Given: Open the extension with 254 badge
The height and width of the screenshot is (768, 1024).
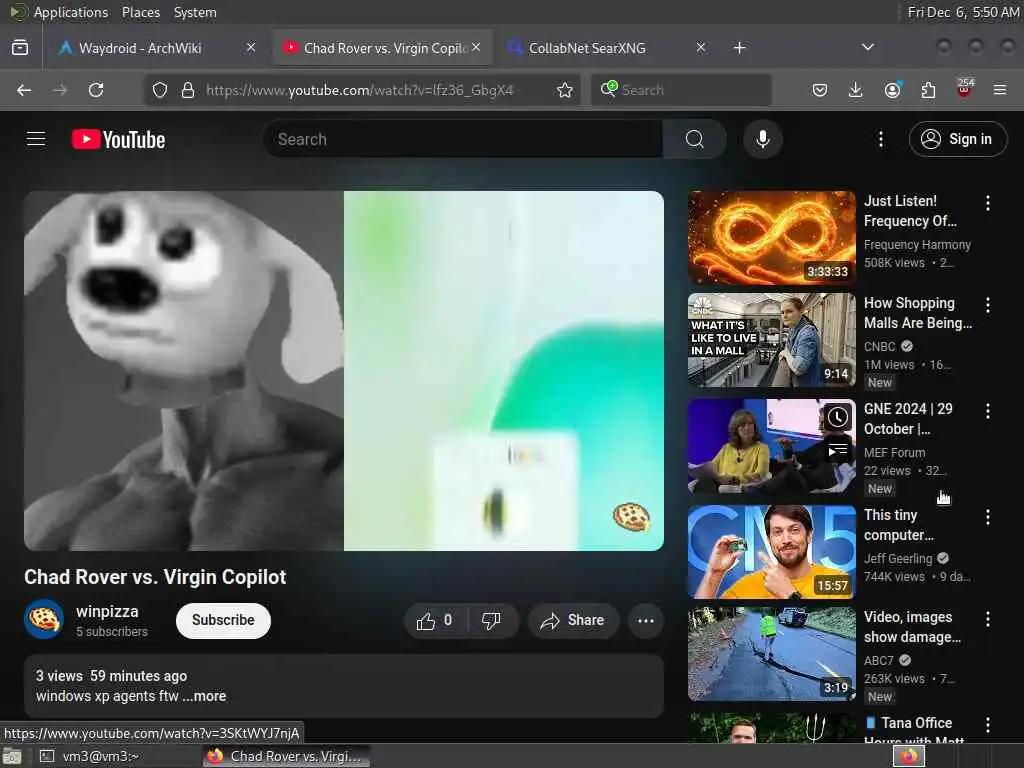Looking at the screenshot, I should (x=965, y=89).
